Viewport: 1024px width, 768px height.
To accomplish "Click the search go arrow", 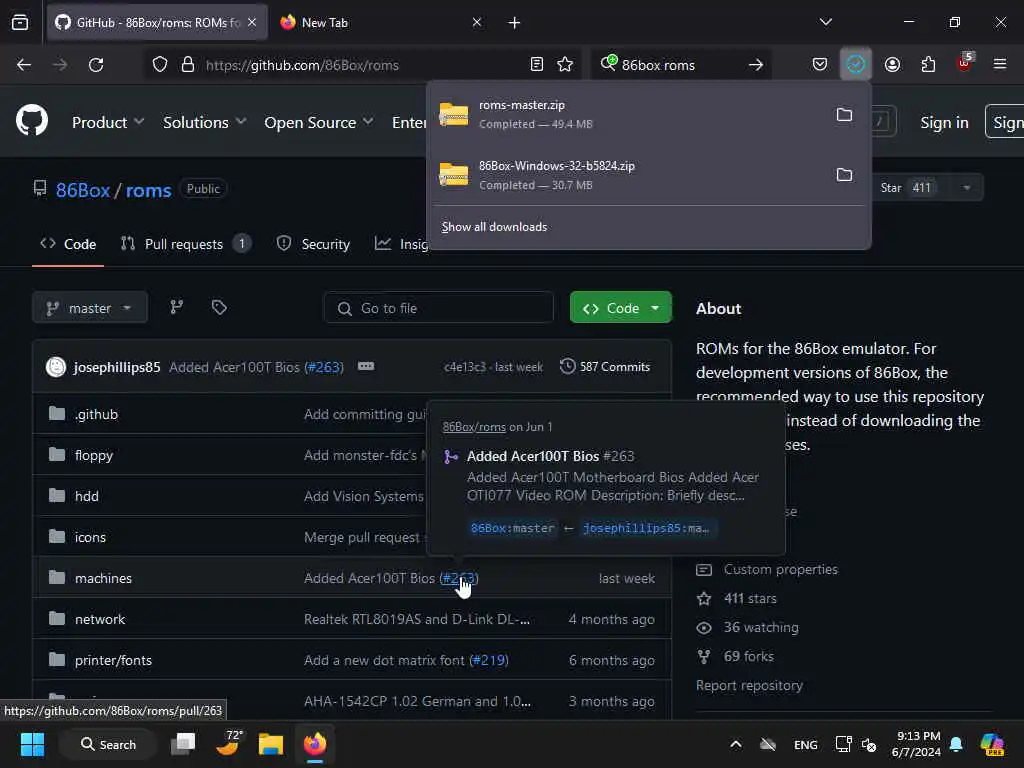I will pyautogui.click(x=756, y=65).
